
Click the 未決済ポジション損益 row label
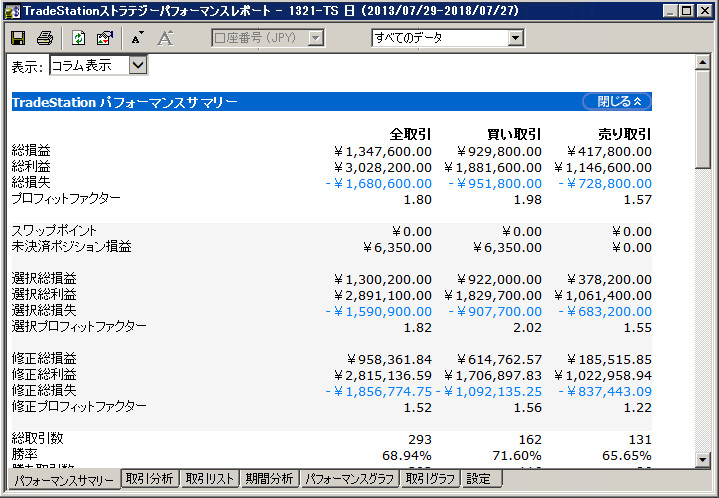pos(71,246)
